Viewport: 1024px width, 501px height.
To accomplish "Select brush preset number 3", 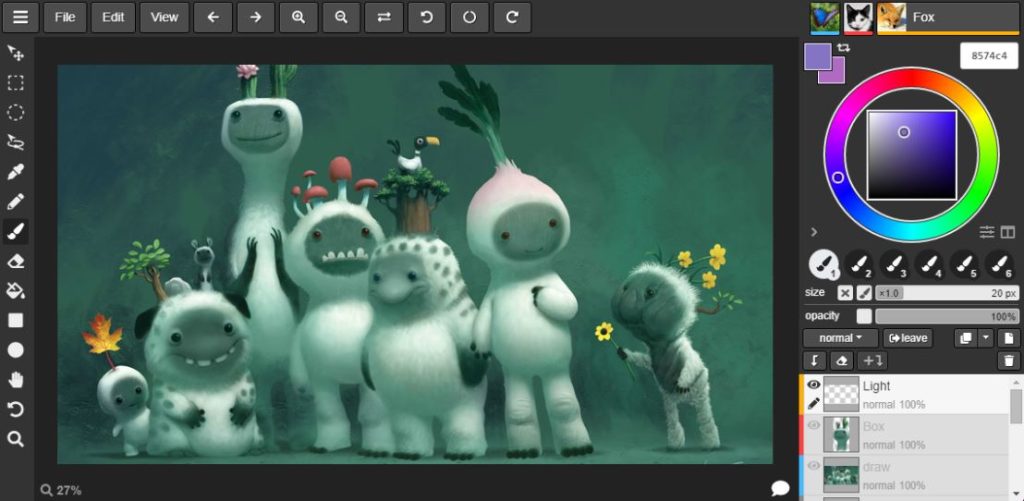I will [893, 265].
